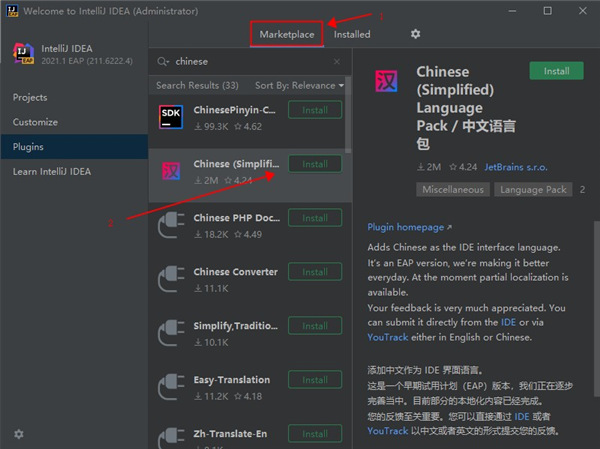Open the bottom-left settings gear
Image resolution: width=600 pixels, height=449 pixels.
pos(18,433)
